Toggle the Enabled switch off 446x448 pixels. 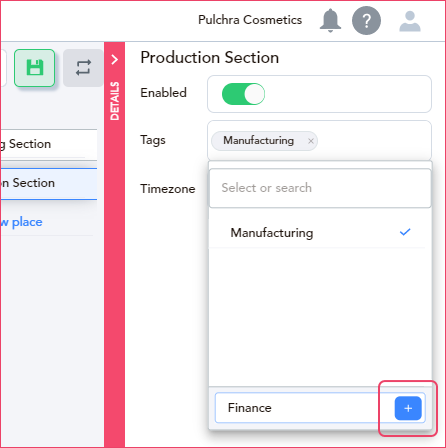coord(243,94)
